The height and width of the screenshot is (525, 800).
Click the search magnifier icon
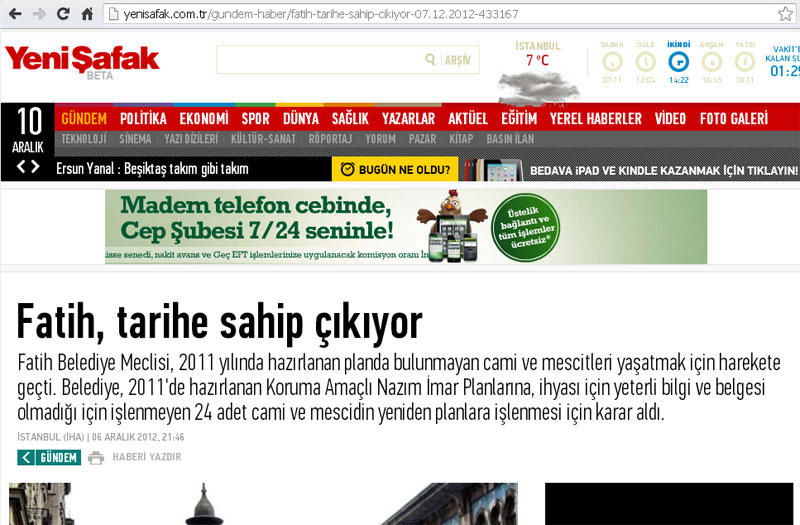pyautogui.click(x=429, y=60)
